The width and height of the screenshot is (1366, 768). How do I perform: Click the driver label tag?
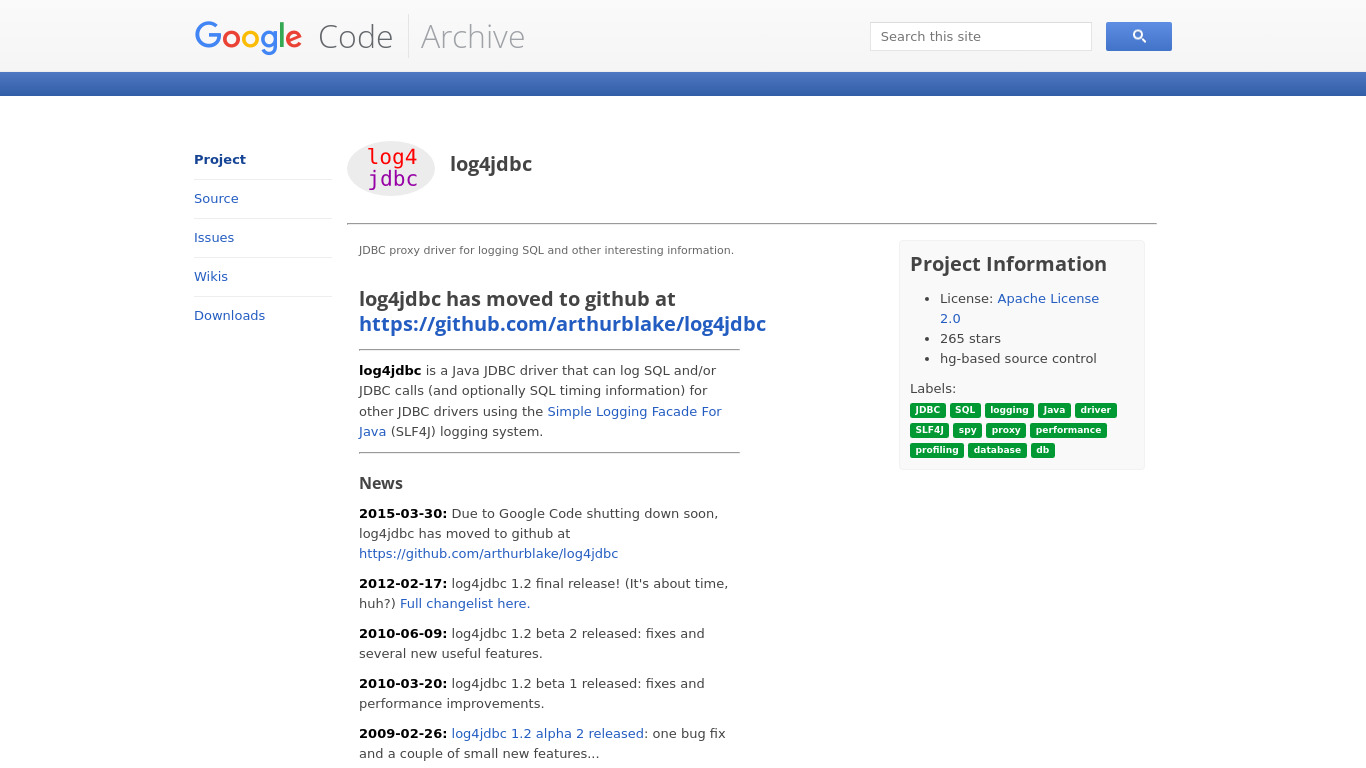(1096, 410)
